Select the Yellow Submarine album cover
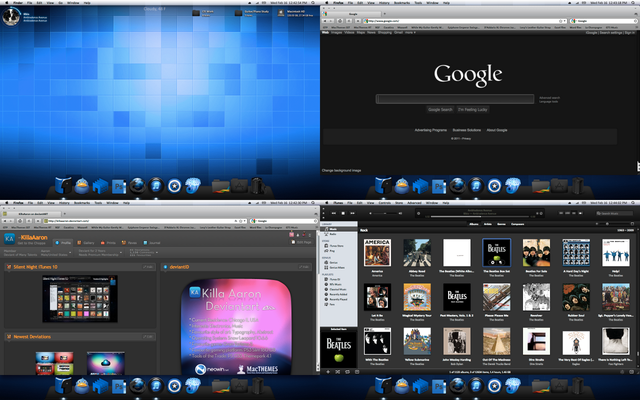 coord(417,341)
